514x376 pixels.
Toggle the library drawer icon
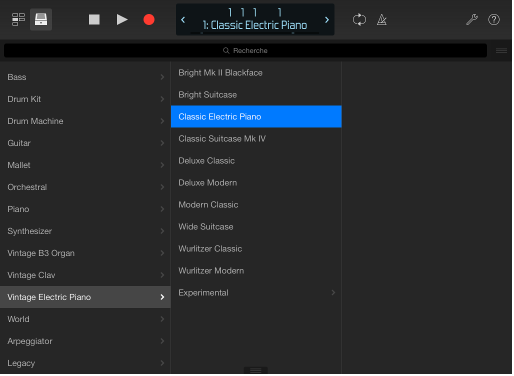pos(41,20)
